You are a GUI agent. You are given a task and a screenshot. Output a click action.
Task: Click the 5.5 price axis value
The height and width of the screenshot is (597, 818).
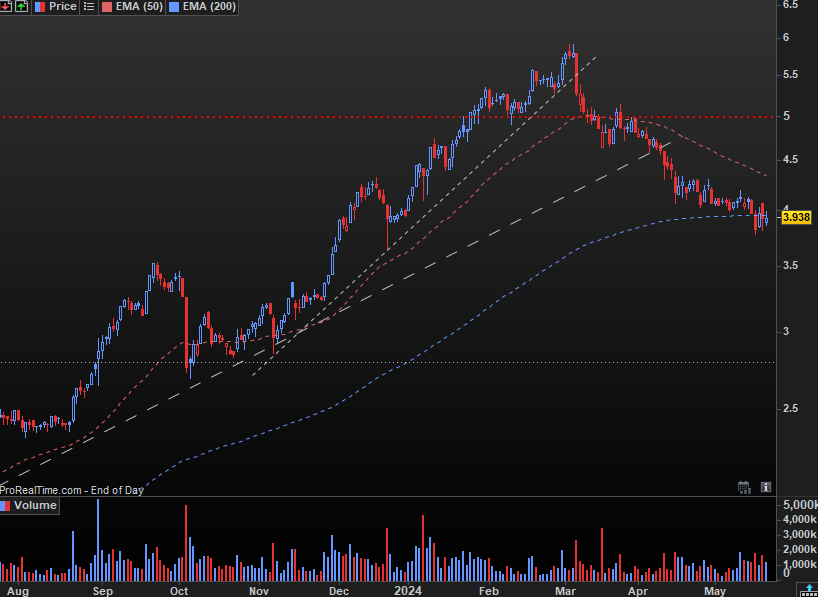pyautogui.click(x=791, y=75)
